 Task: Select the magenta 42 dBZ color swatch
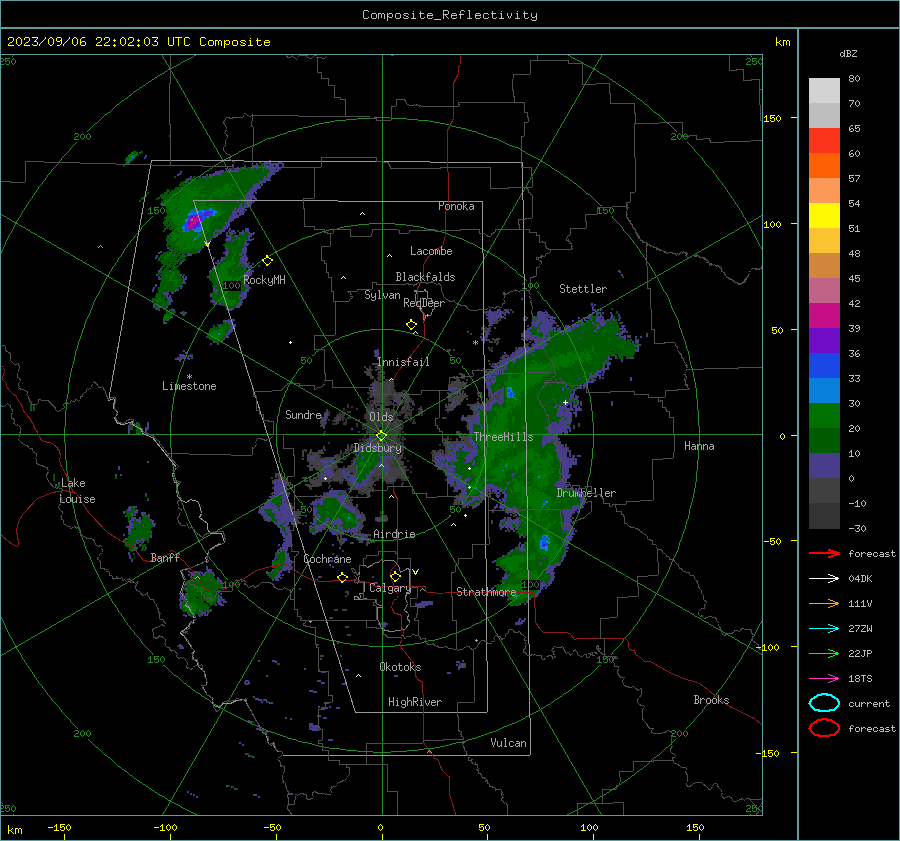[x=824, y=315]
